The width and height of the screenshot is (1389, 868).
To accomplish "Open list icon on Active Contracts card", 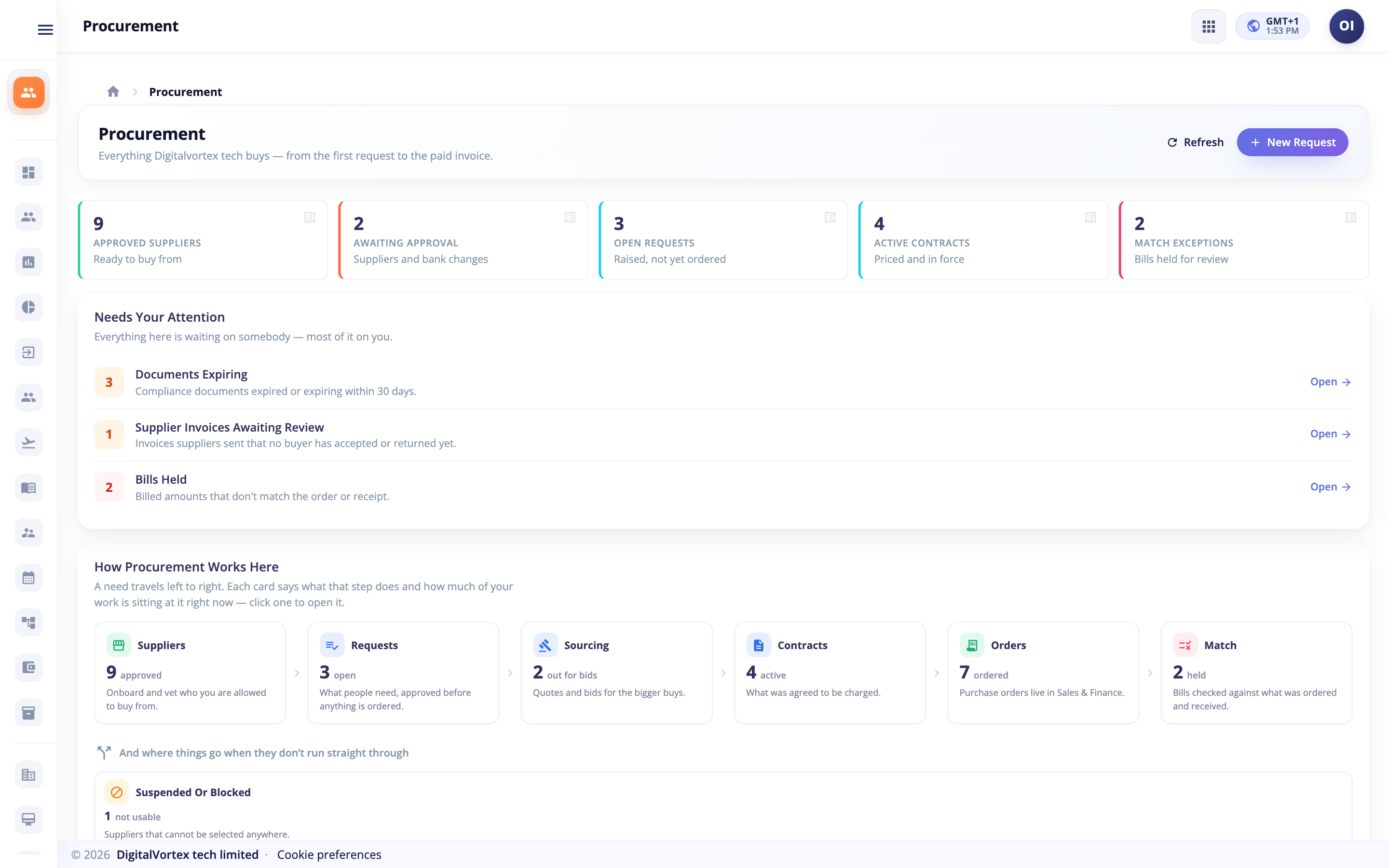I will 1090,217.
